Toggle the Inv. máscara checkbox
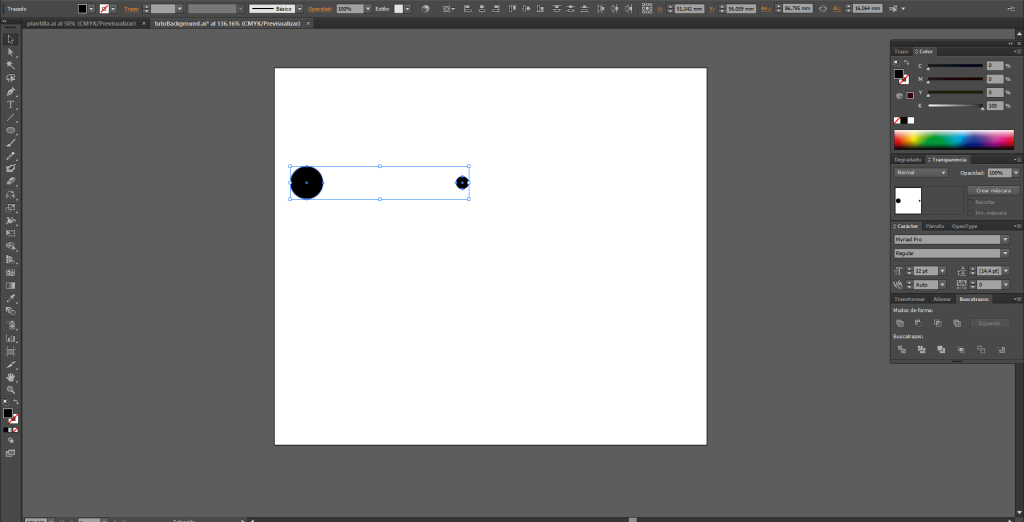Viewport: 1024px width, 522px height. click(x=970, y=213)
